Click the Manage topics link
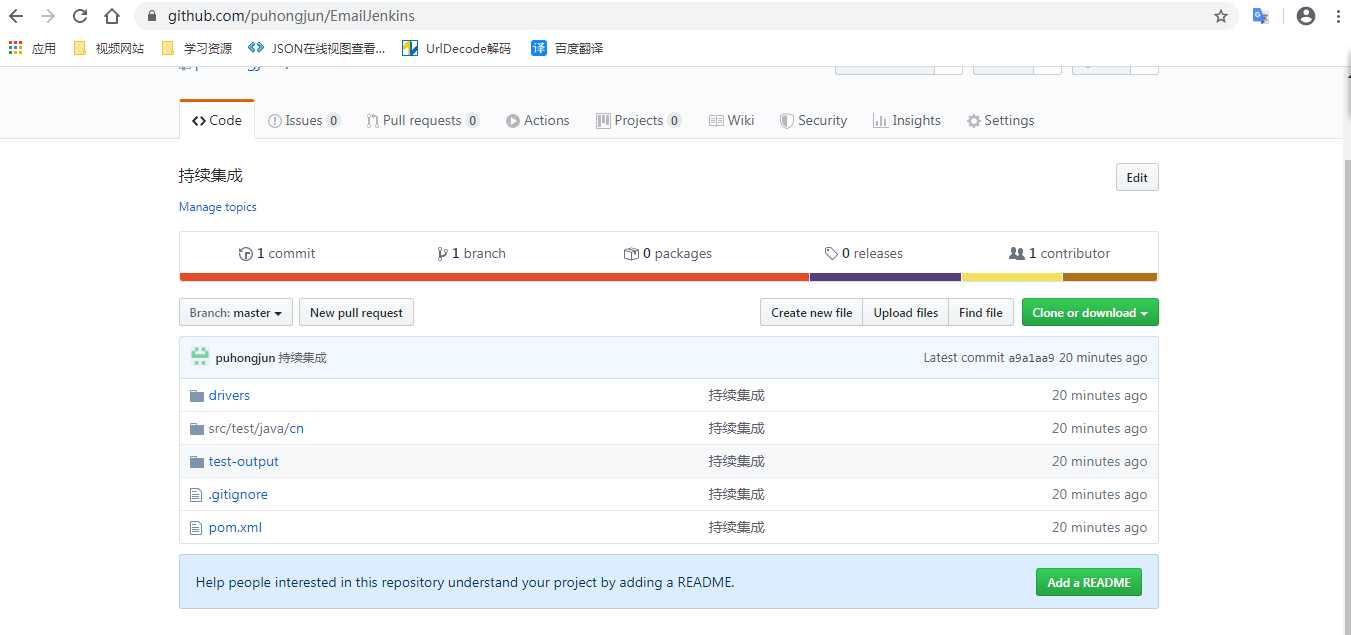 point(217,207)
